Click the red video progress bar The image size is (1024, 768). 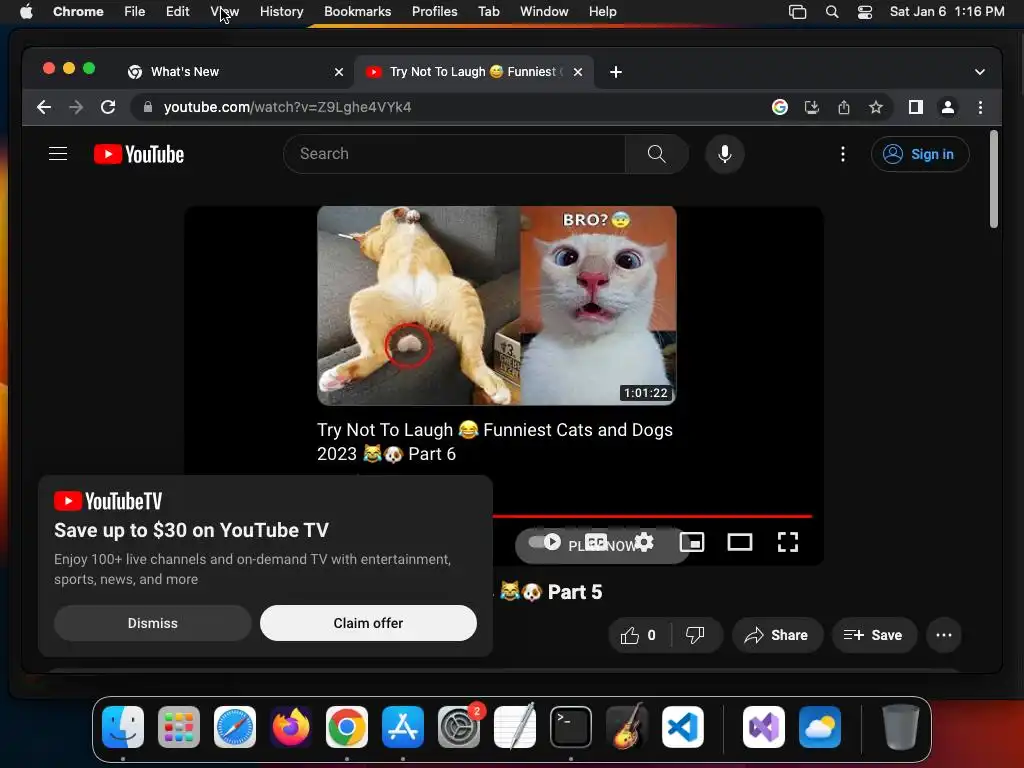pyautogui.click(x=652, y=516)
